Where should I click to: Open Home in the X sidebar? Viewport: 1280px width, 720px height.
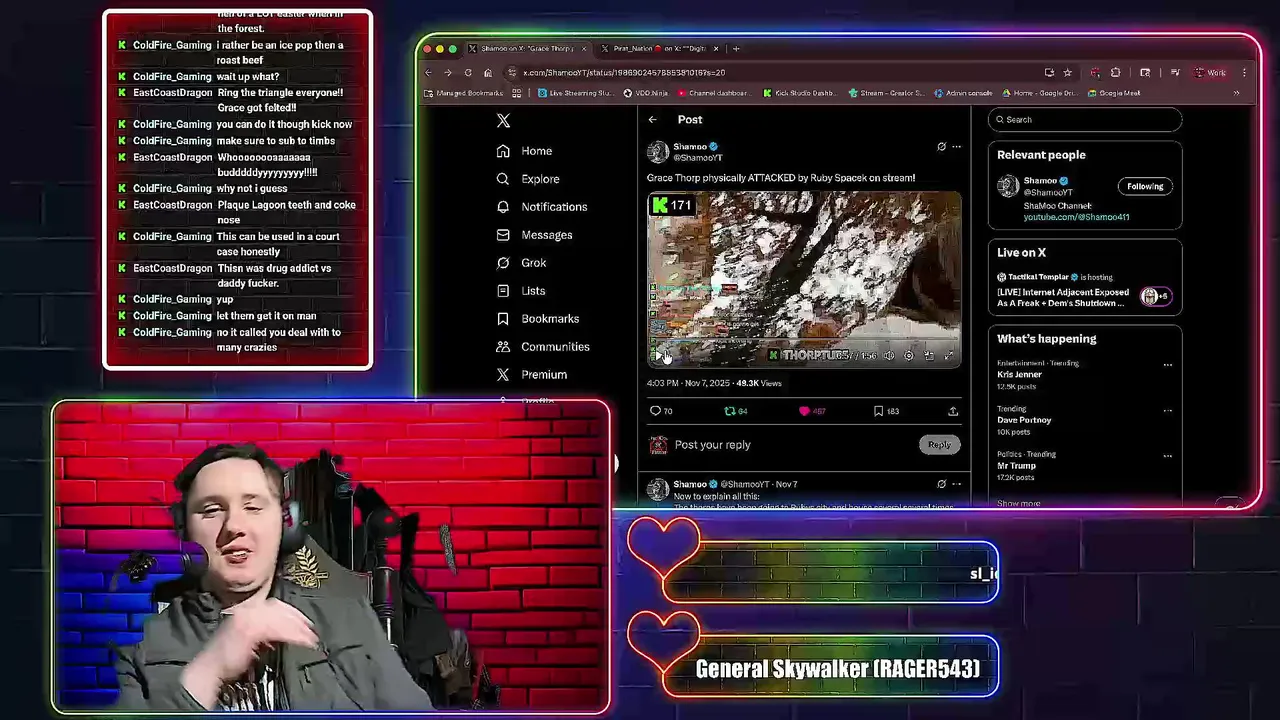click(x=524, y=151)
